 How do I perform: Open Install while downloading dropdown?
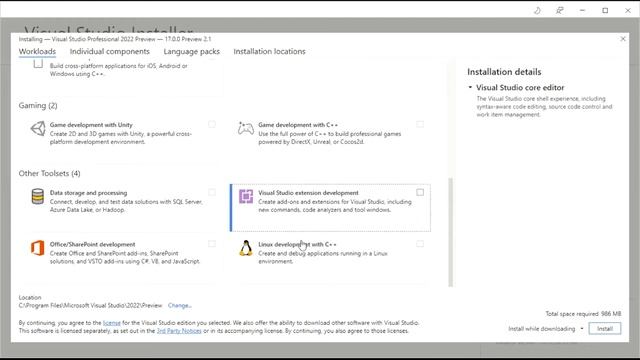coord(582,329)
